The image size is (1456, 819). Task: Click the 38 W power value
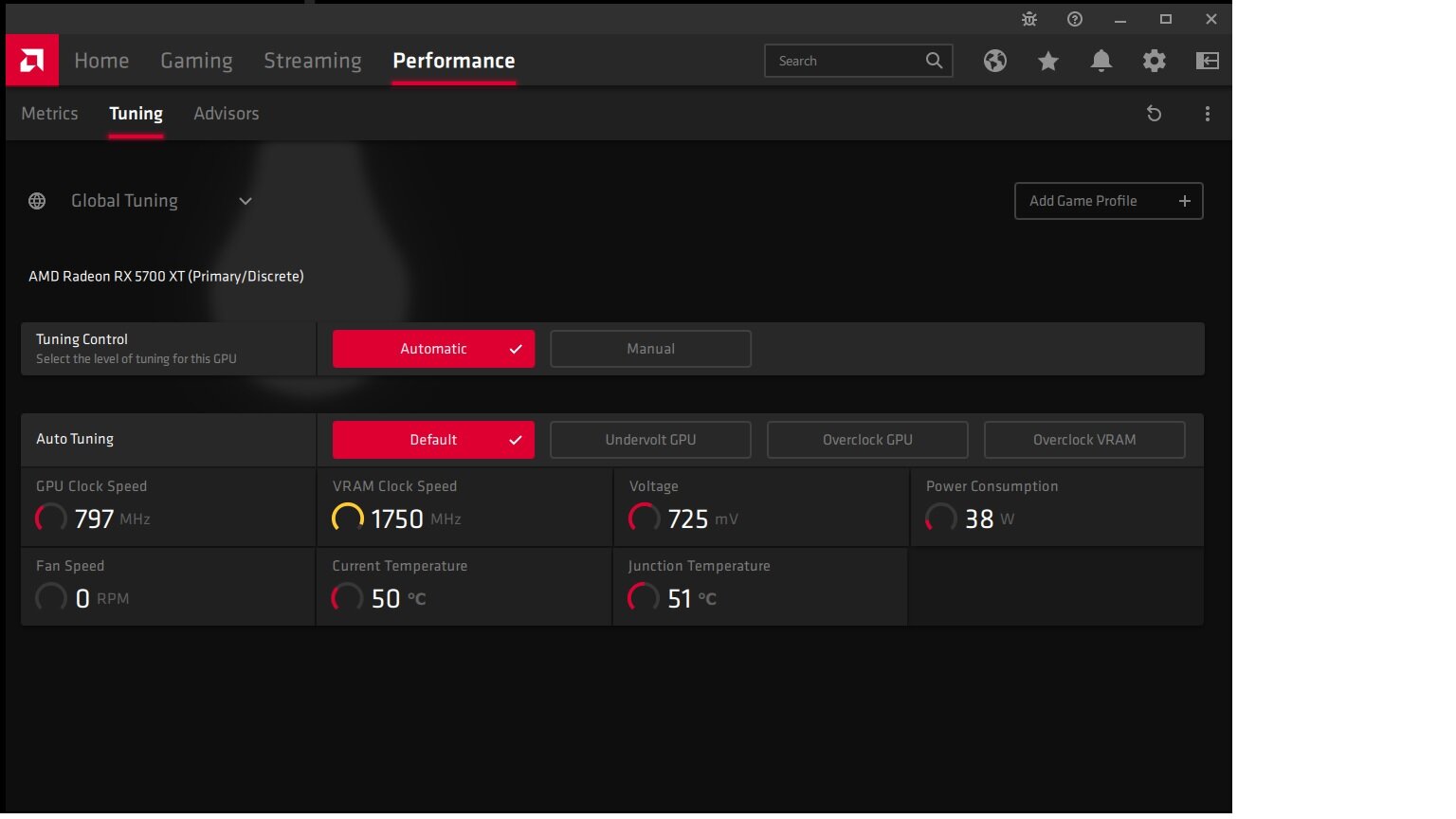click(x=990, y=519)
